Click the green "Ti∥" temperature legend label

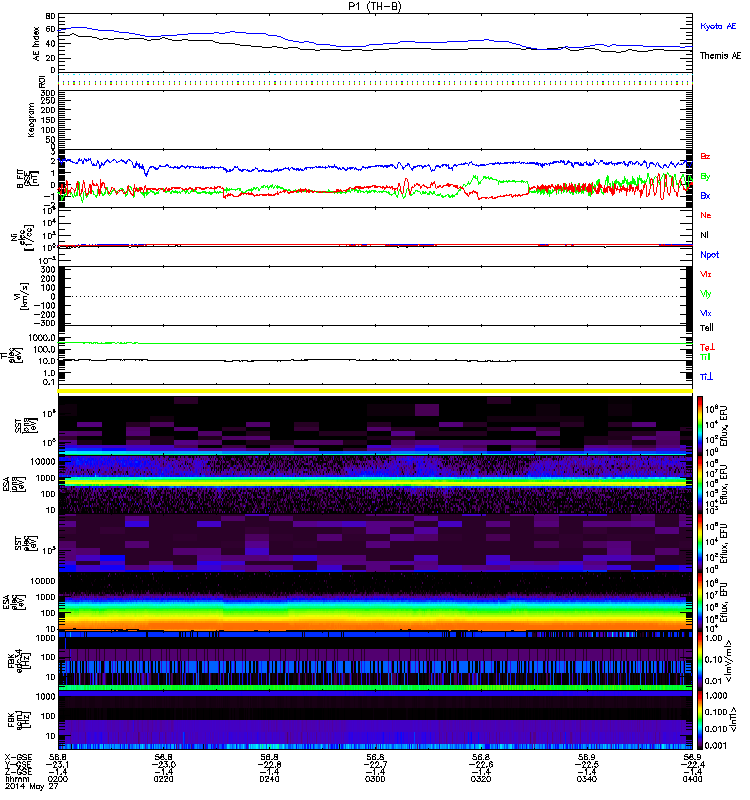coord(705,357)
